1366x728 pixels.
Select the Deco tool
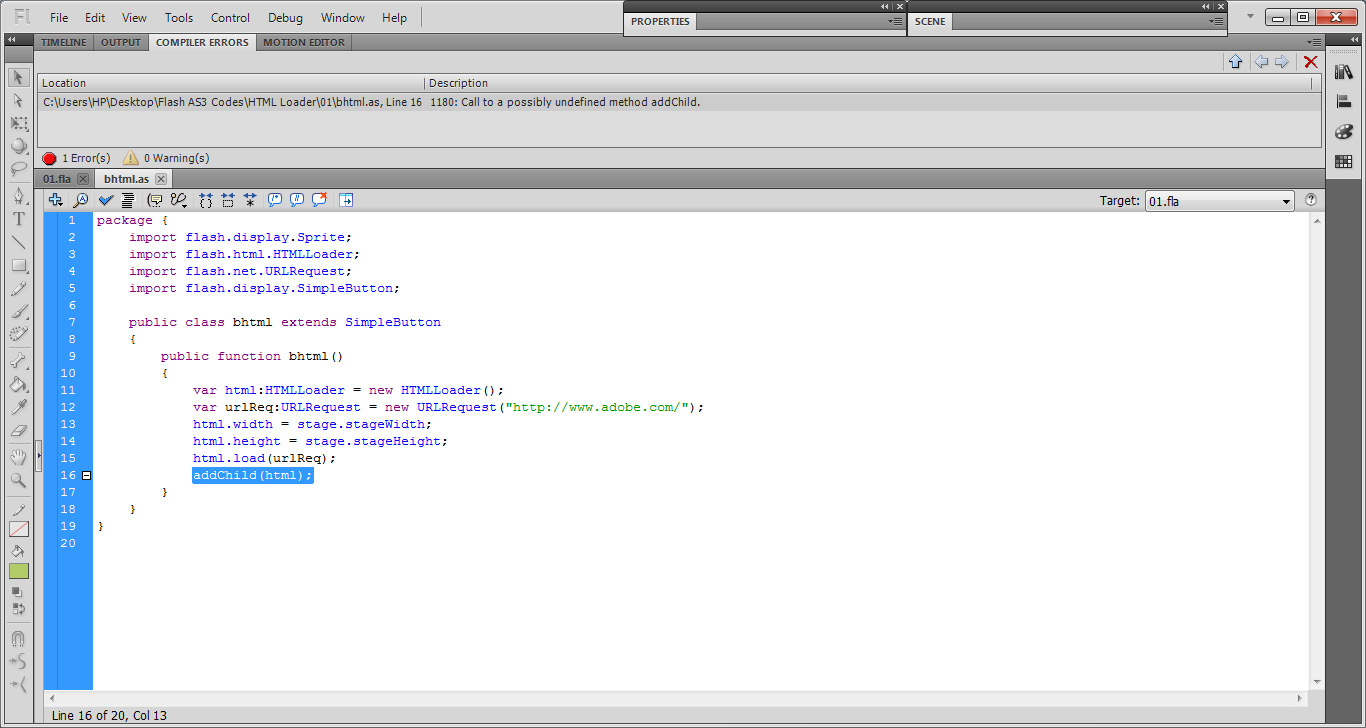coord(18,335)
